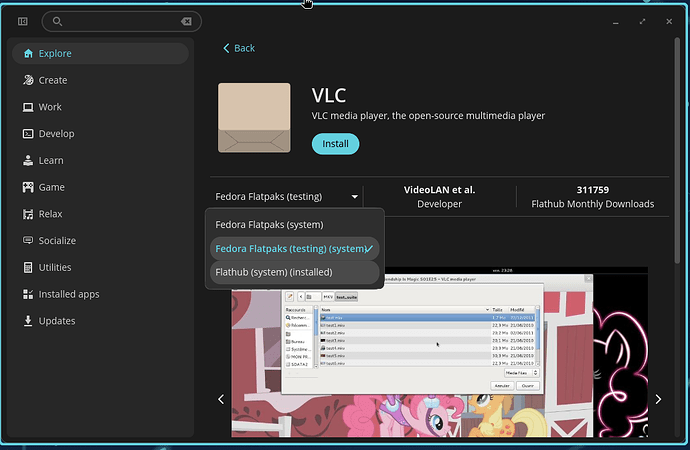Click the Develop terminal icon
690x450 pixels.
tap(28, 134)
